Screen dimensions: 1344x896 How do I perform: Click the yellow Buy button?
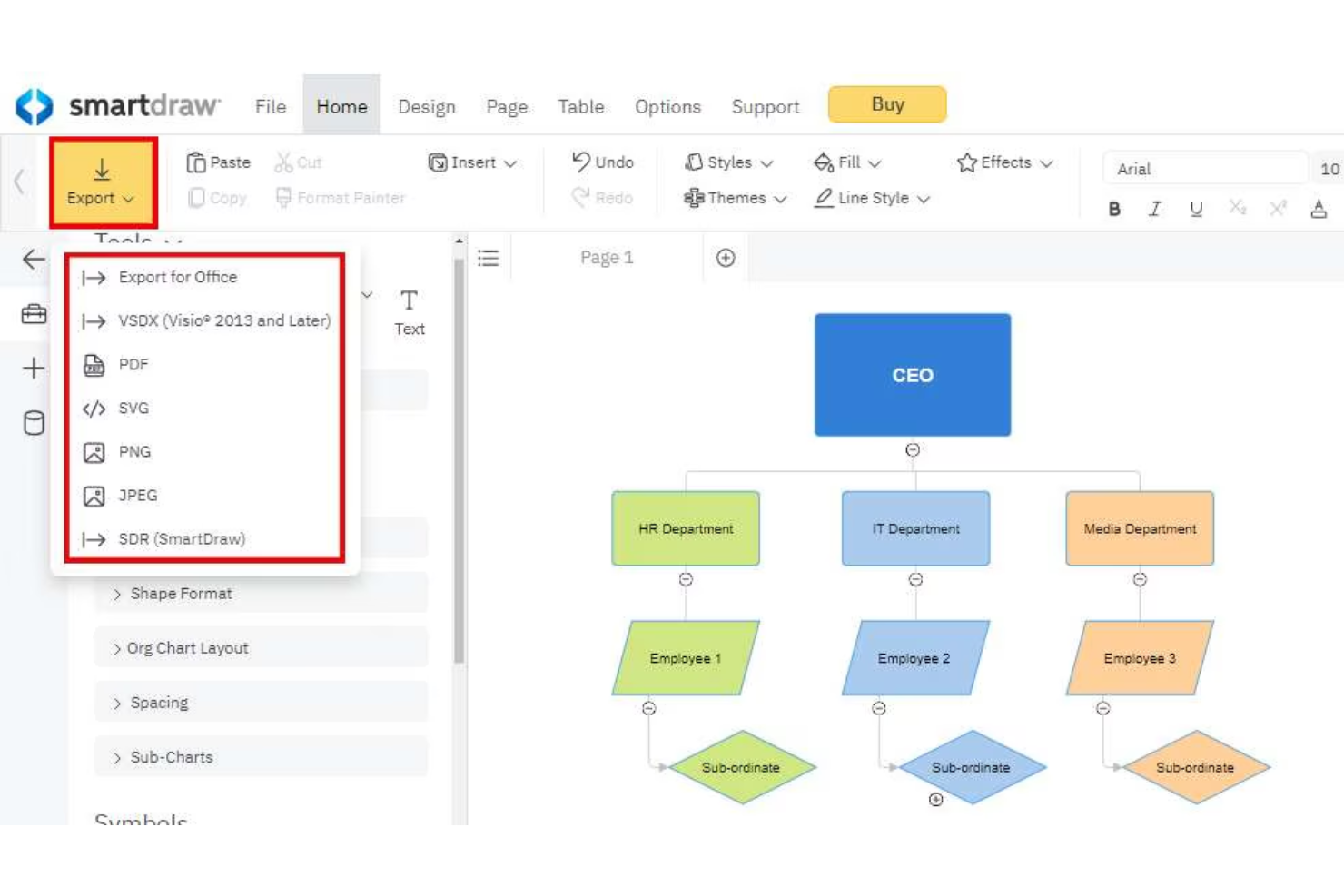(x=887, y=104)
